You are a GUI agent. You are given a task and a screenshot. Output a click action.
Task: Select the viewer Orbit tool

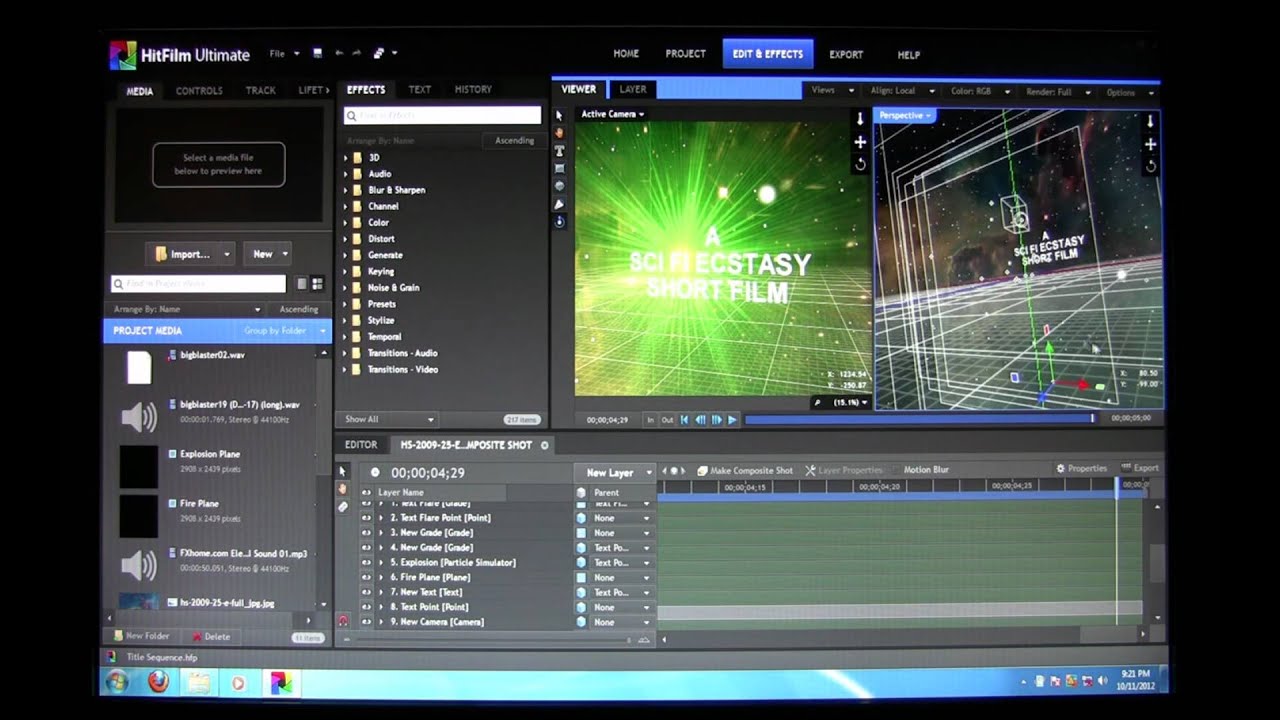[x=560, y=222]
